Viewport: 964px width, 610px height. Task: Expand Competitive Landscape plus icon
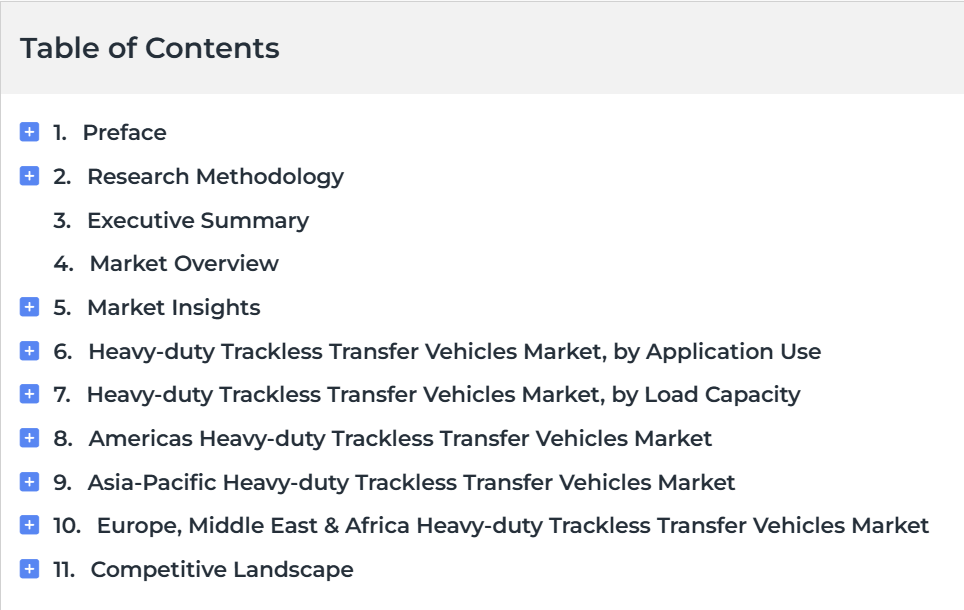pyautogui.click(x=30, y=569)
